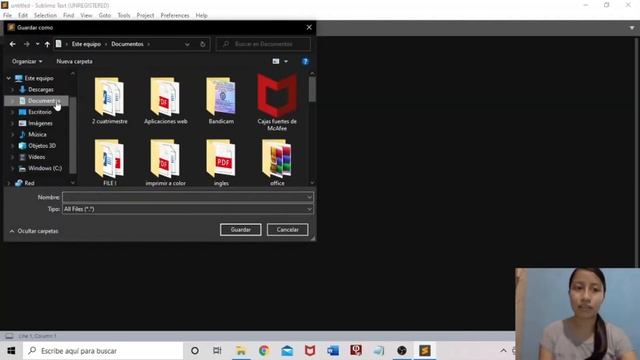Create a Nueva carpeta
This screenshot has width=640, height=360.
[74, 61]
